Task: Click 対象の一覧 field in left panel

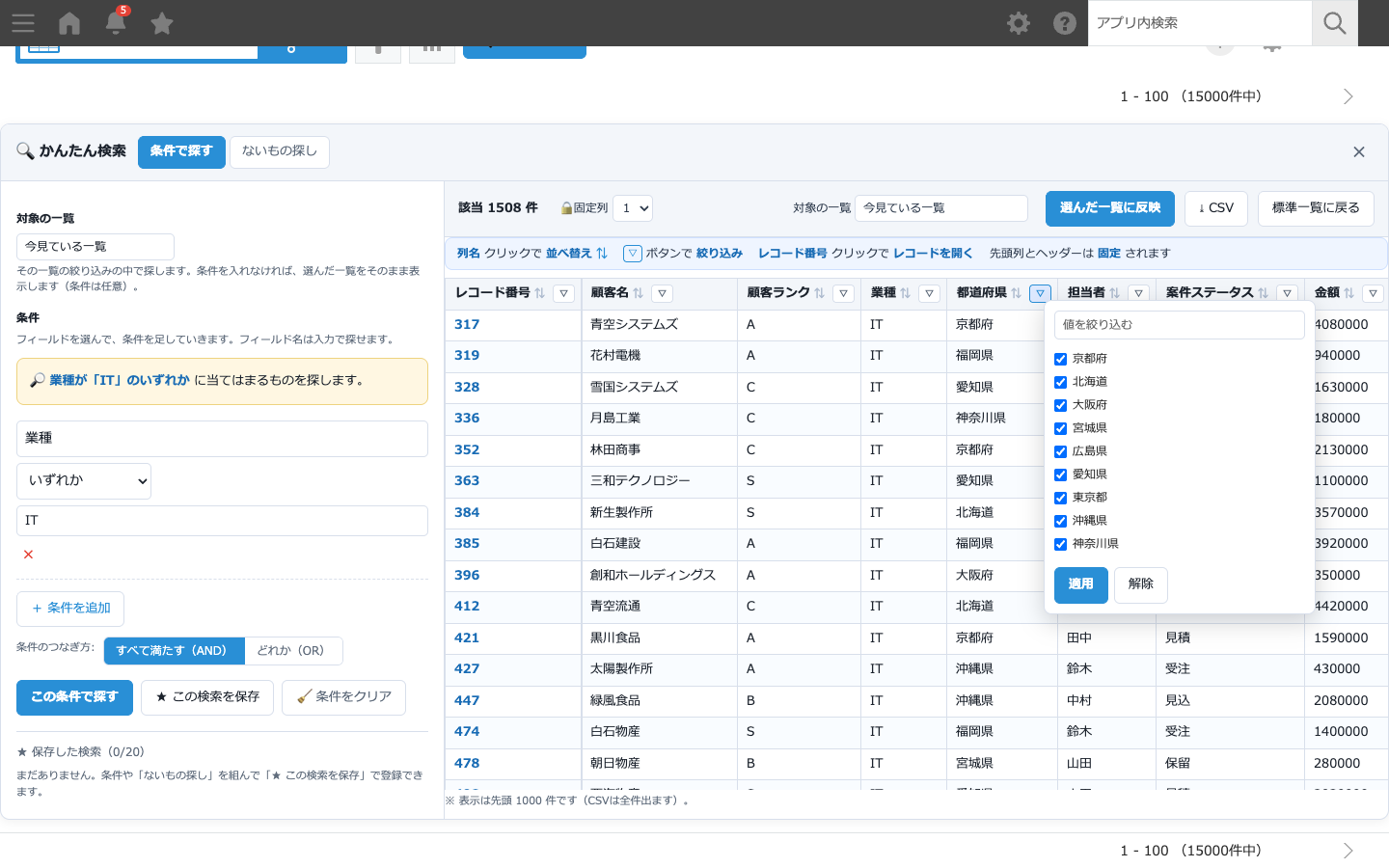Action: (95, 247)
